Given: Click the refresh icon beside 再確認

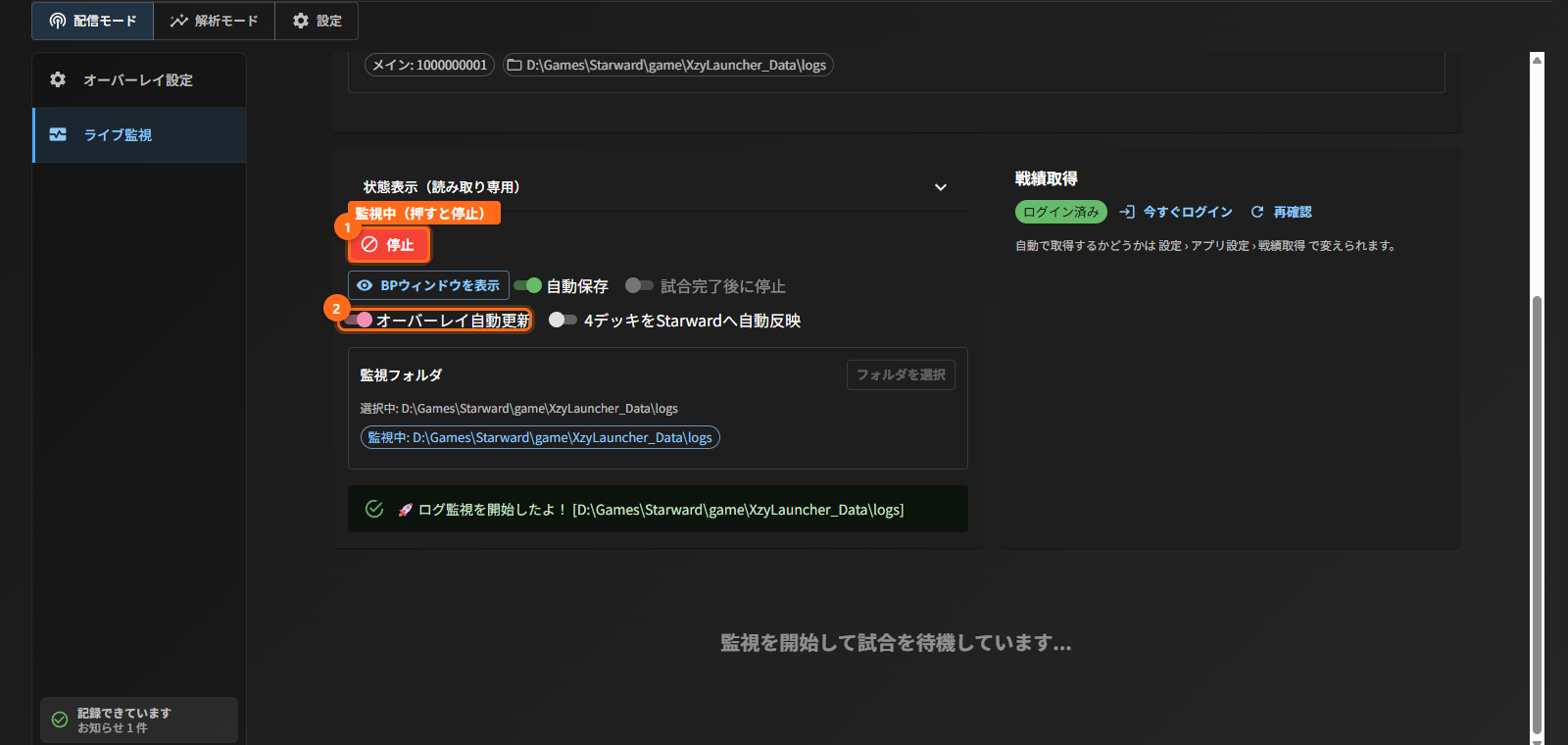Looking at the screenshot, I should point(1257,212).
